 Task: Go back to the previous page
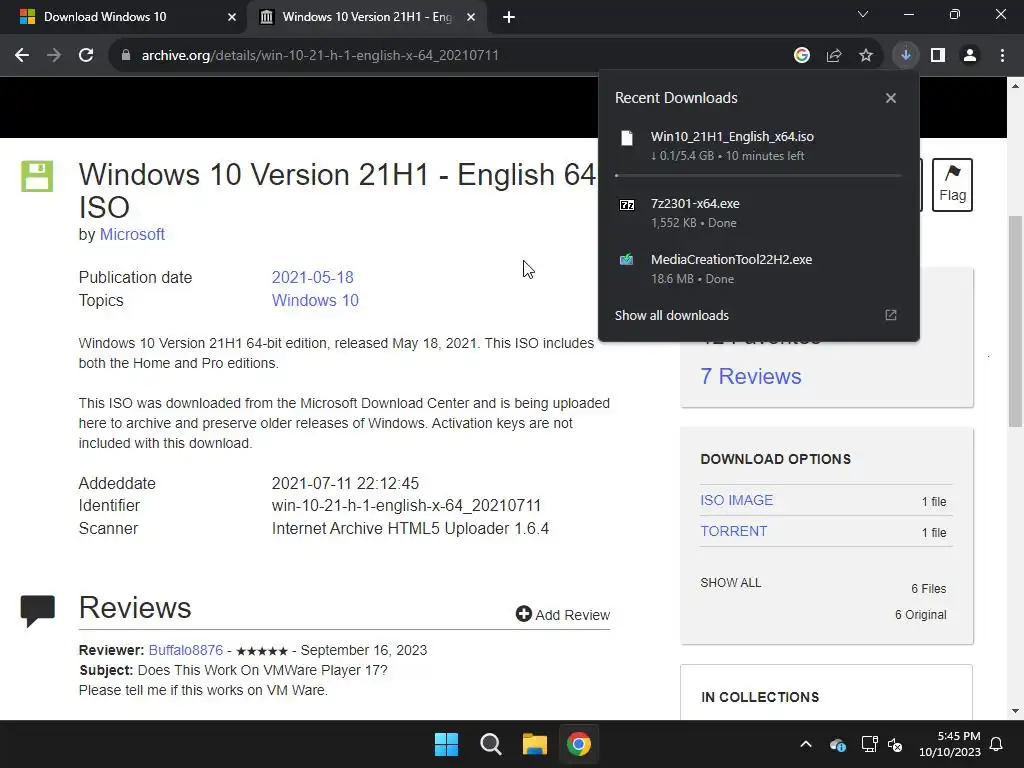(x=22, y=56)
